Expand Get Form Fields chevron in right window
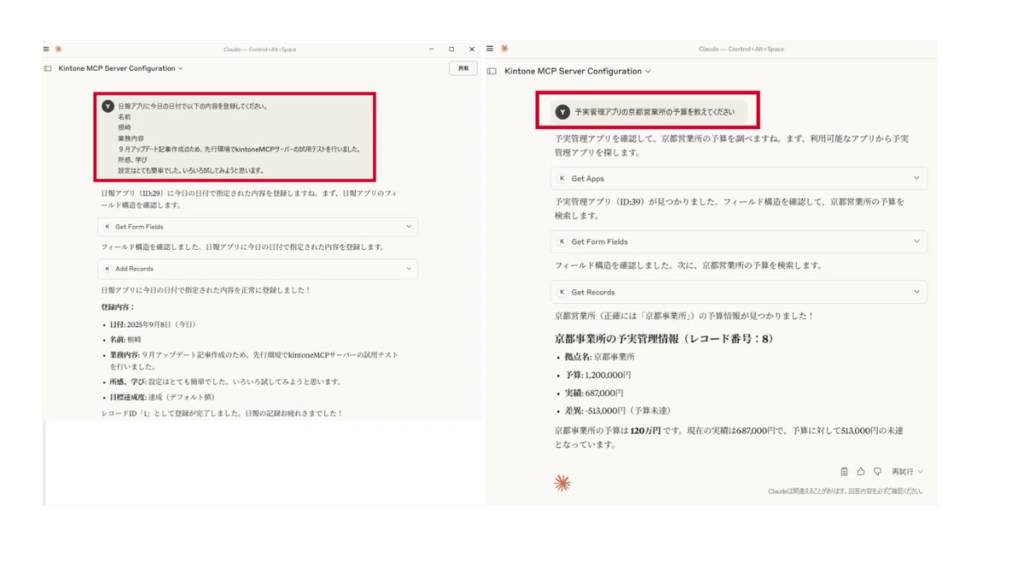Screen dimensions: 1024x570 916,242
